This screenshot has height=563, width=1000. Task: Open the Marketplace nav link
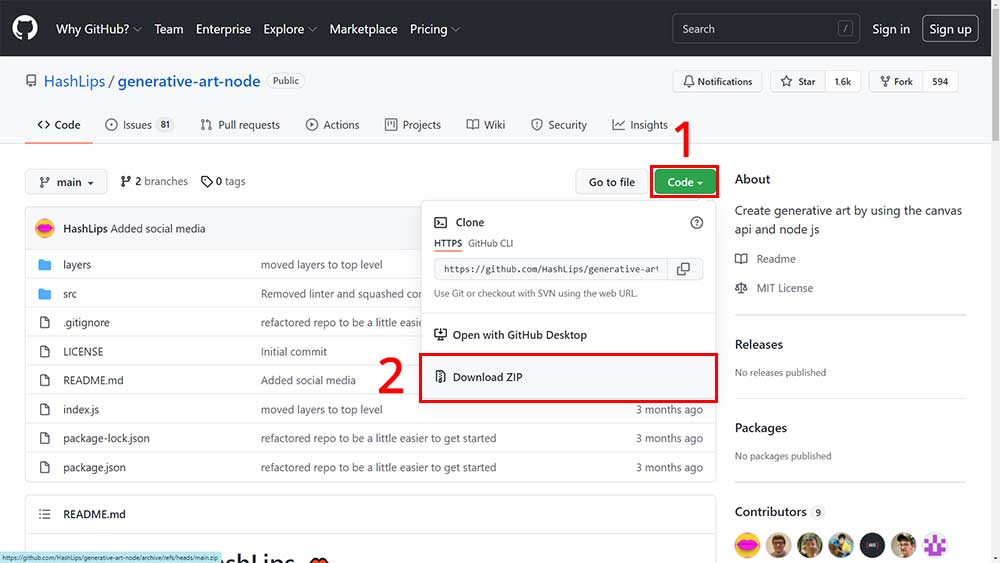point(364,29)
